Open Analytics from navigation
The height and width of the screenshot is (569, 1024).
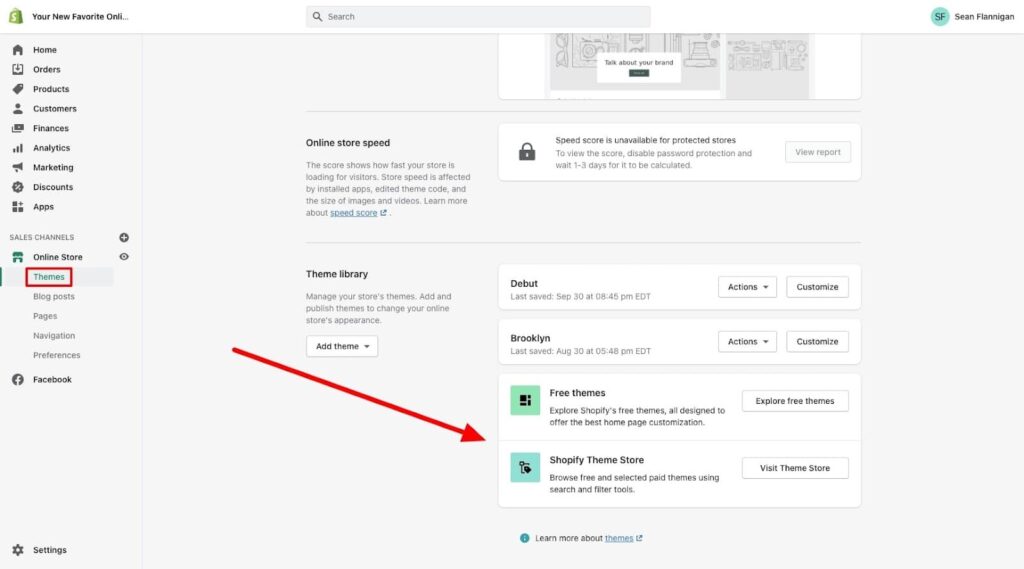tap(52, 148)
